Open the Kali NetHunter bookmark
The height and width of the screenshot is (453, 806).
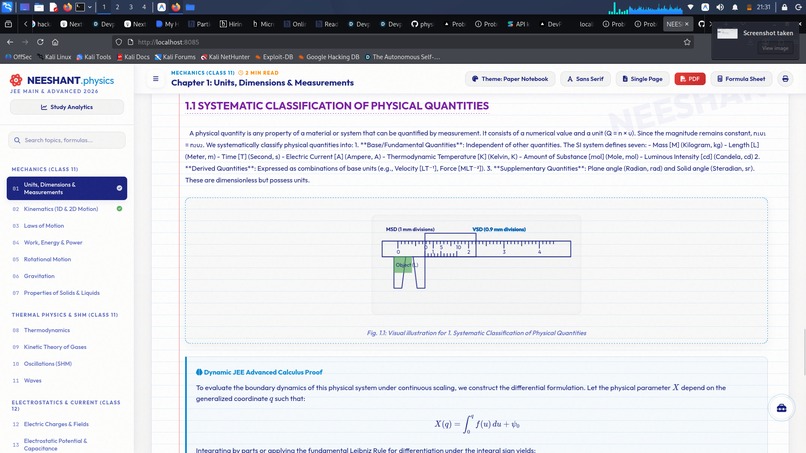click(x=225, y=57)
